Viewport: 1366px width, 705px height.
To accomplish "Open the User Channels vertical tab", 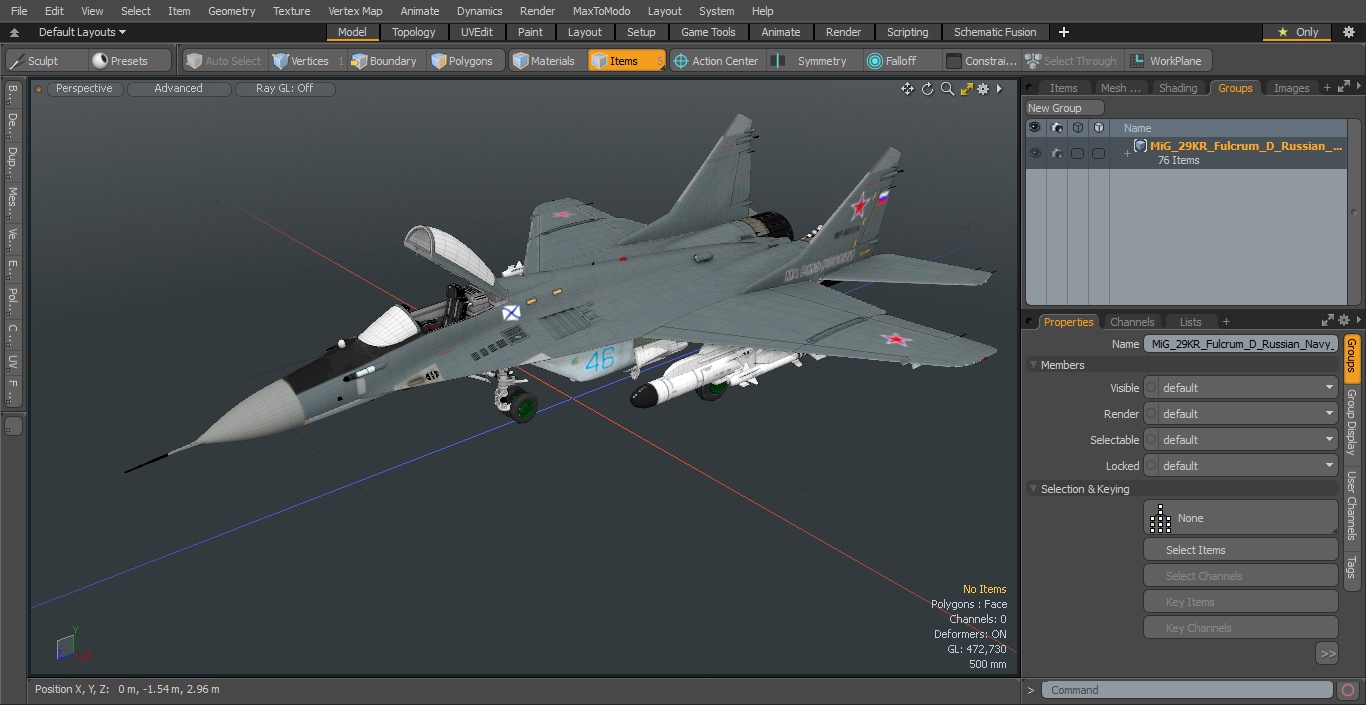I will click(1351, 505).
